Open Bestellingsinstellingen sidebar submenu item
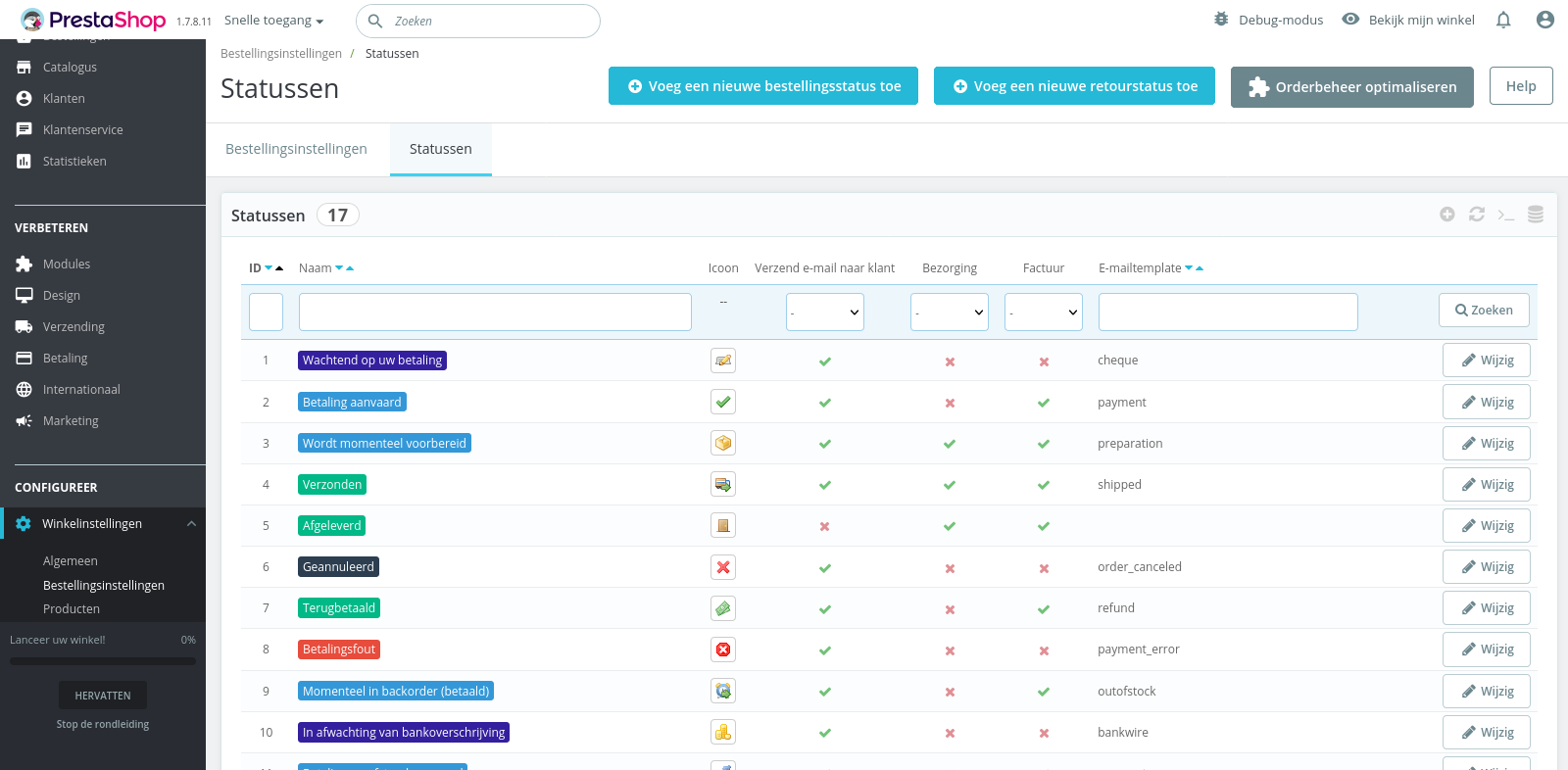This screenshot has height=770, width=1568. tap(104, 586)
